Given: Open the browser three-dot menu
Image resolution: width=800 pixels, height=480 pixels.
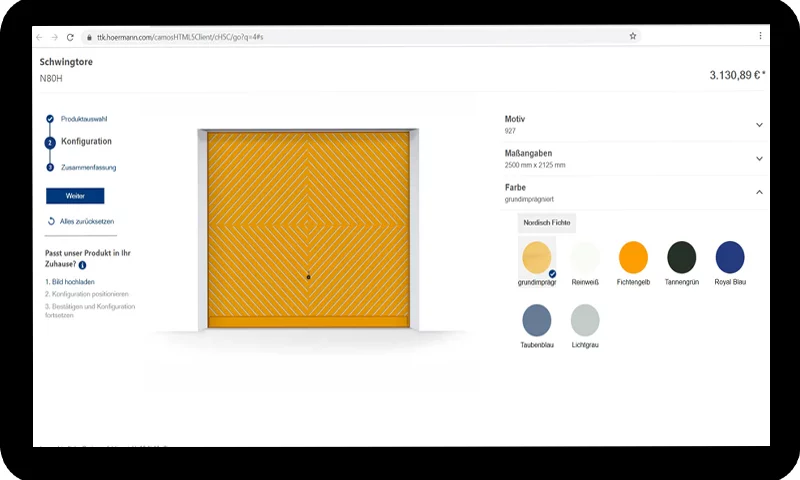Looking at the screenshot, I should pyautogui.click(x=760, y=36).
